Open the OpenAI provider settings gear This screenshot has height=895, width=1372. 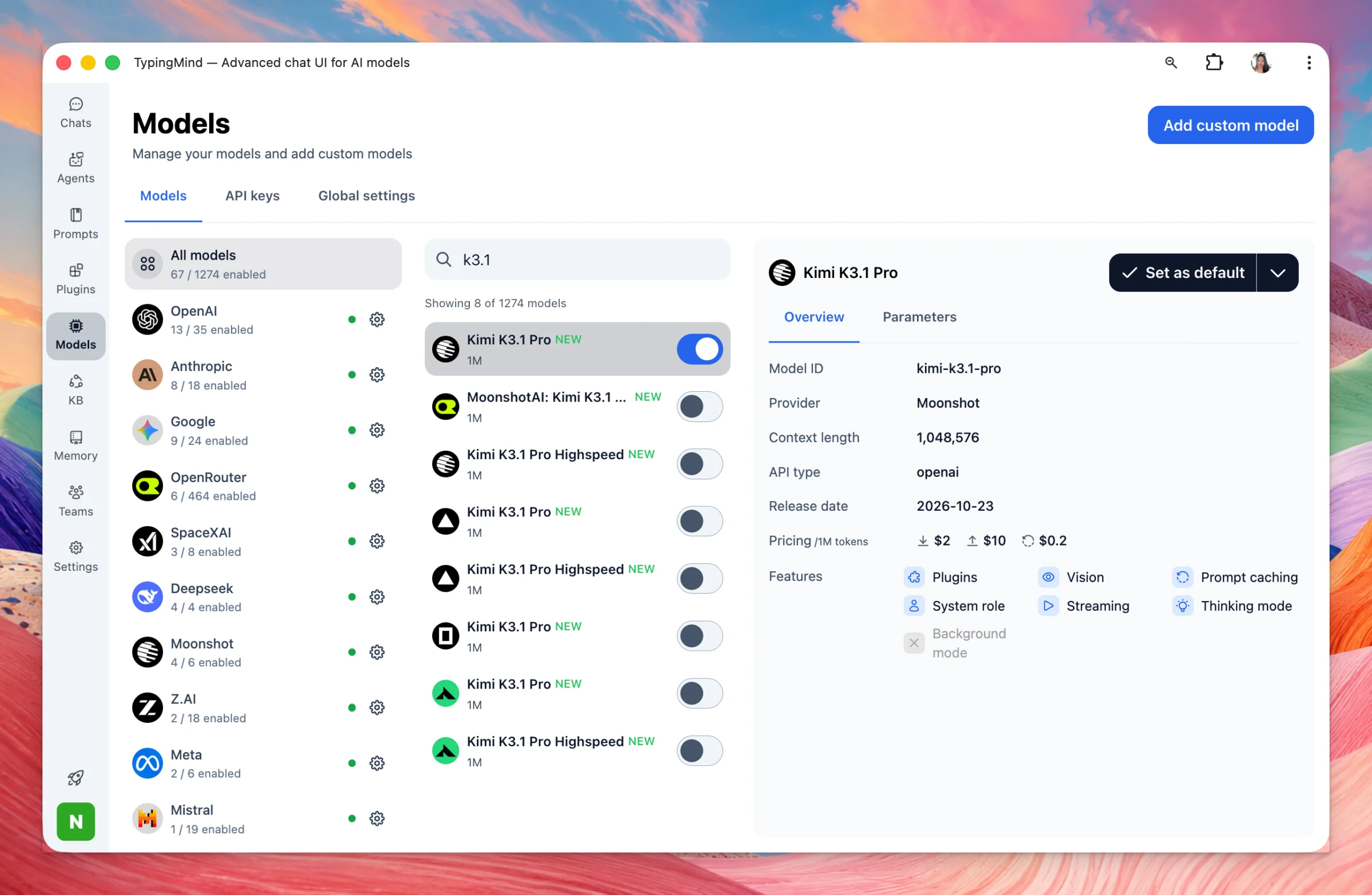[x=377, y=320]
